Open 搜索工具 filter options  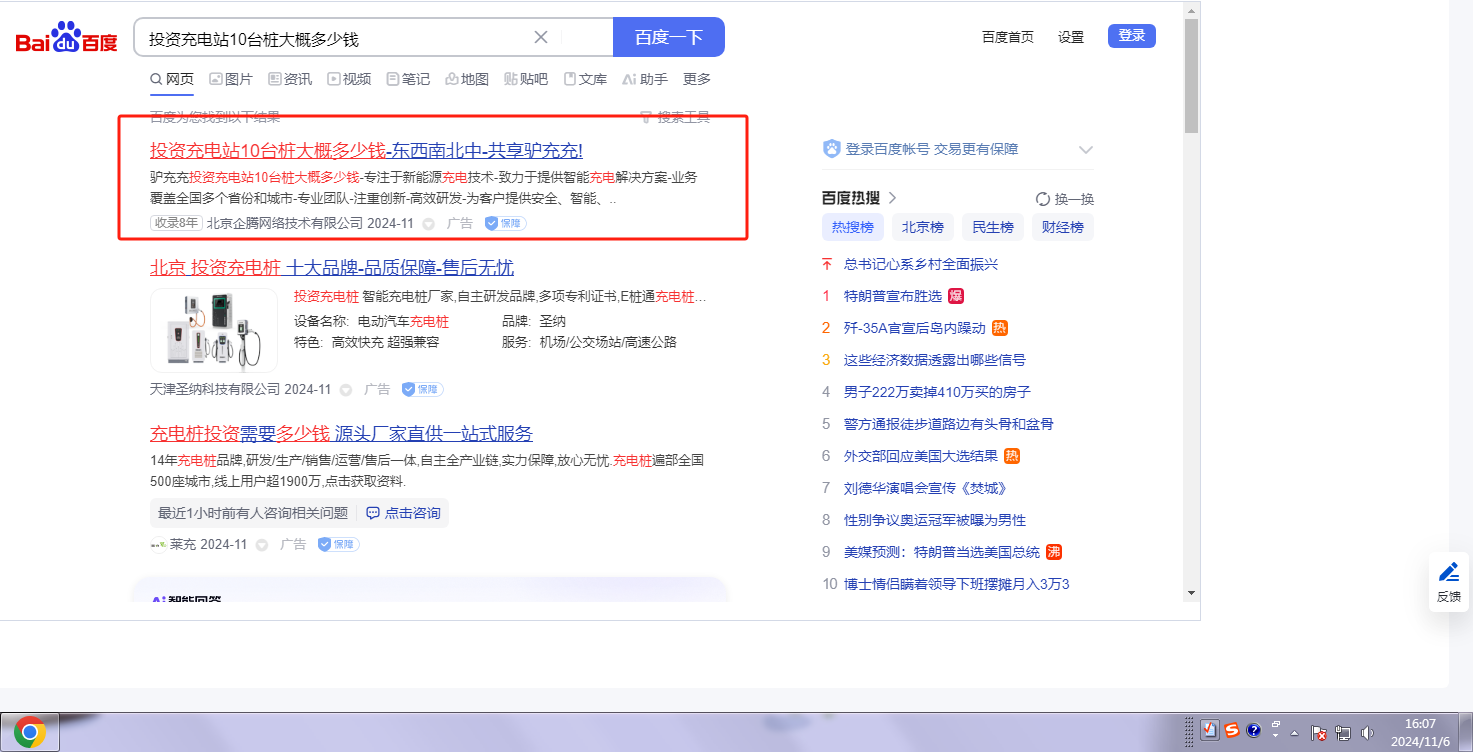pos(675,117)
